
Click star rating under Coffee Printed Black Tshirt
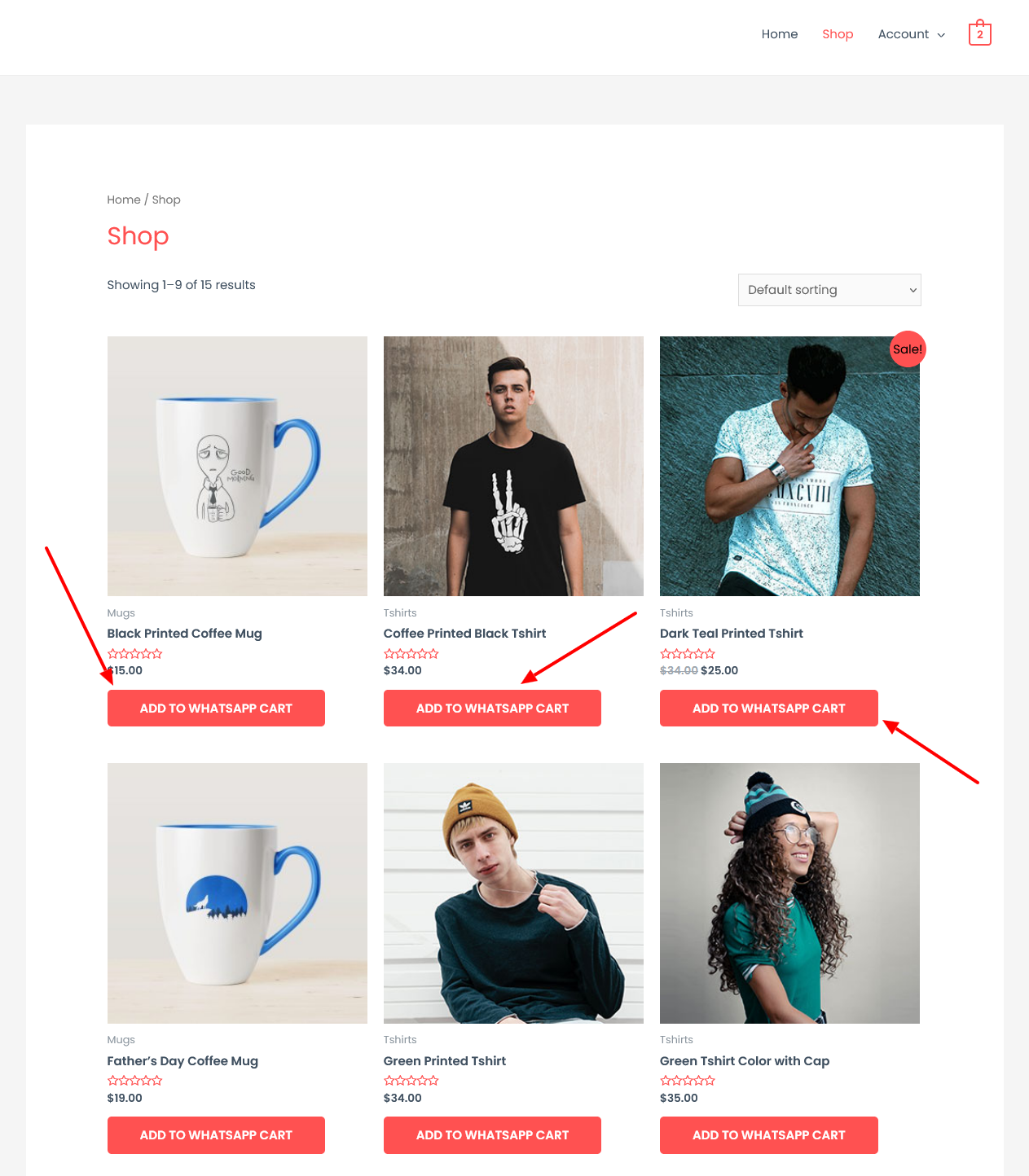[411, 654]
